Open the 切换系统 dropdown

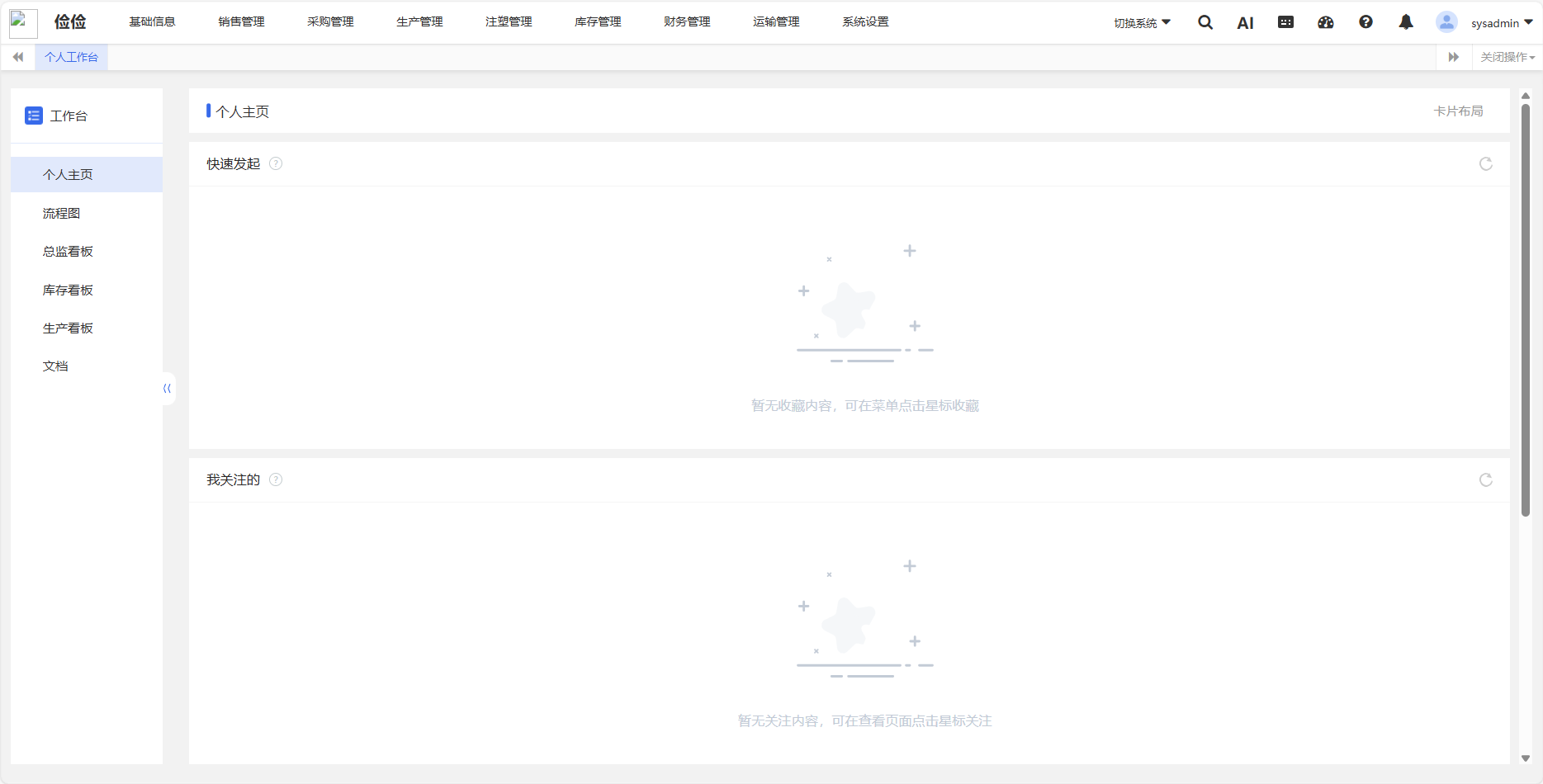1140,23
